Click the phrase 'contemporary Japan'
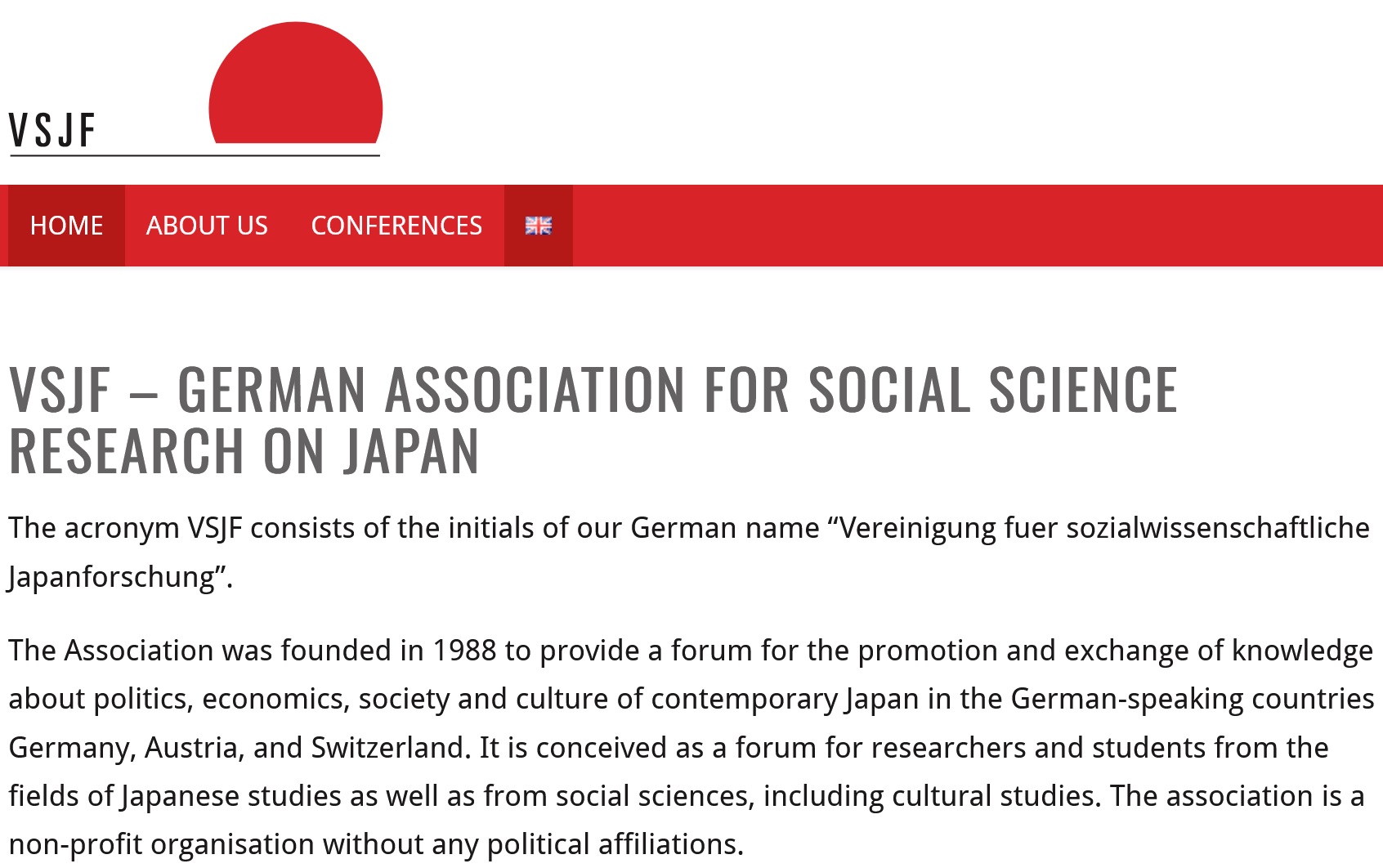Screen dimensions: 1383x868 tap(785, 700)
